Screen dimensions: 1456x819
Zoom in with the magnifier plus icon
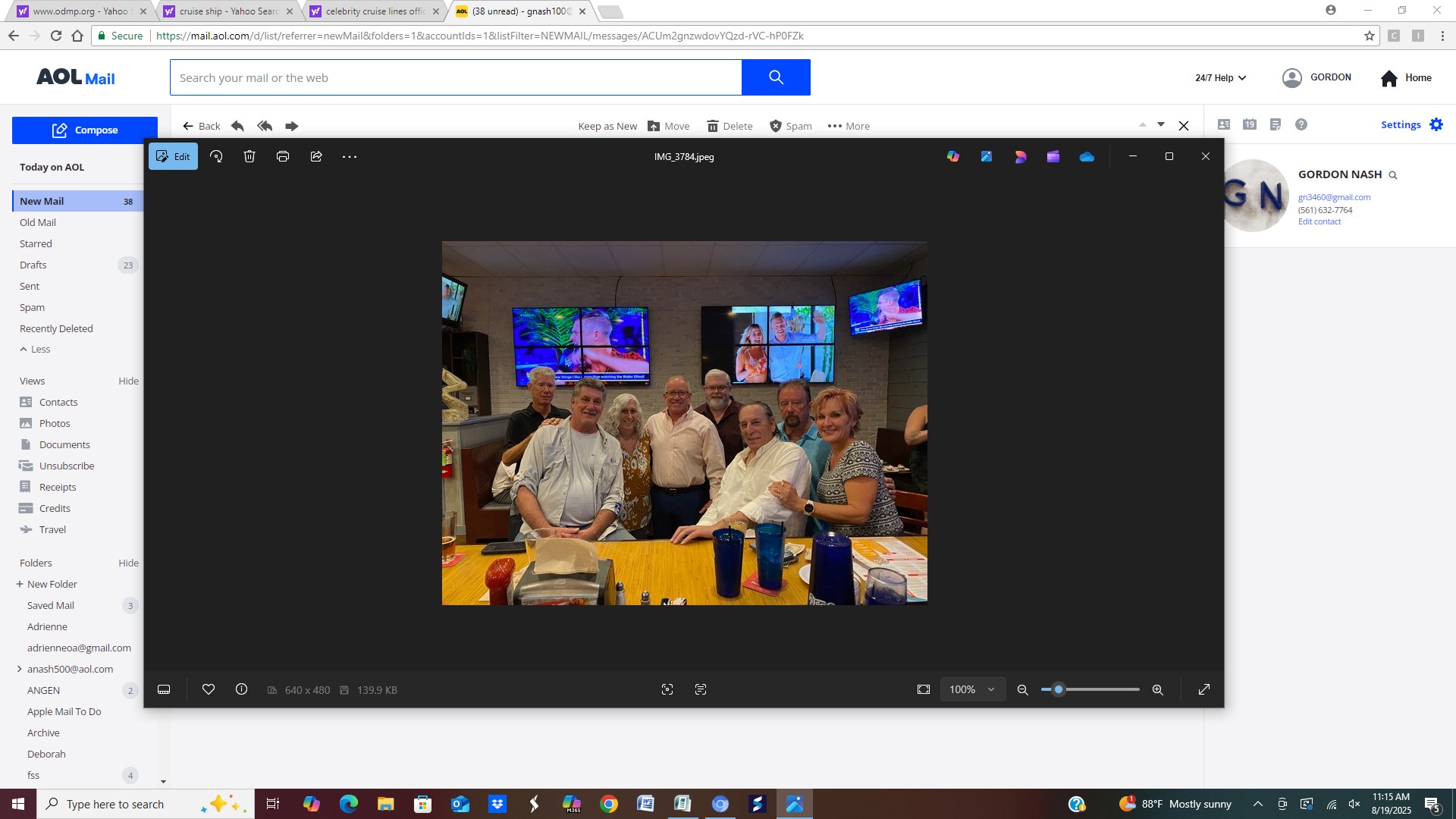[x=1157, y=689]
